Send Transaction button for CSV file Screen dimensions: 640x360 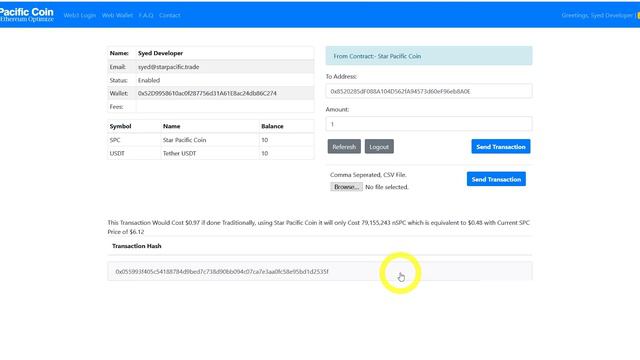click(496, 179)
